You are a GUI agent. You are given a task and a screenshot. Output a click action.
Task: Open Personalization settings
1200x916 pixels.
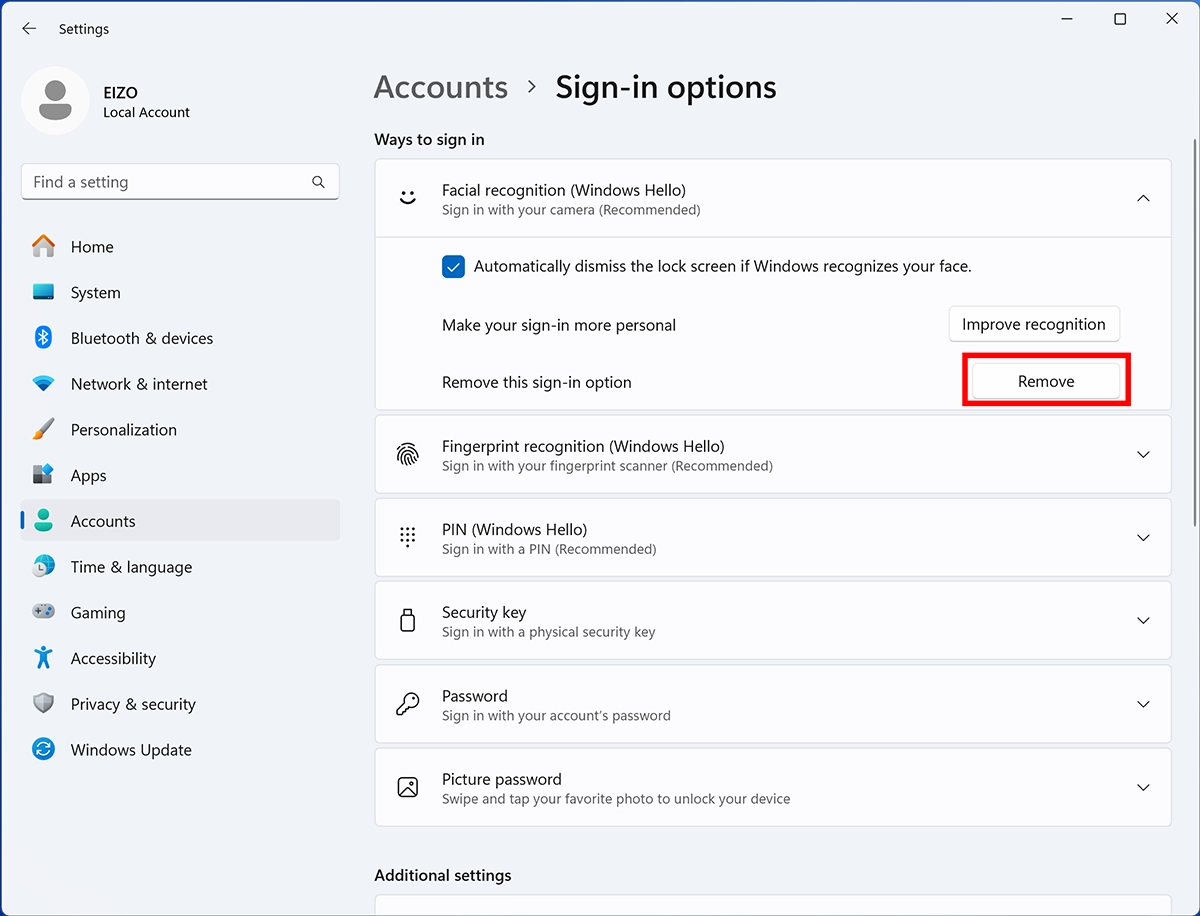pyautogui.click(x=180, y=430)
